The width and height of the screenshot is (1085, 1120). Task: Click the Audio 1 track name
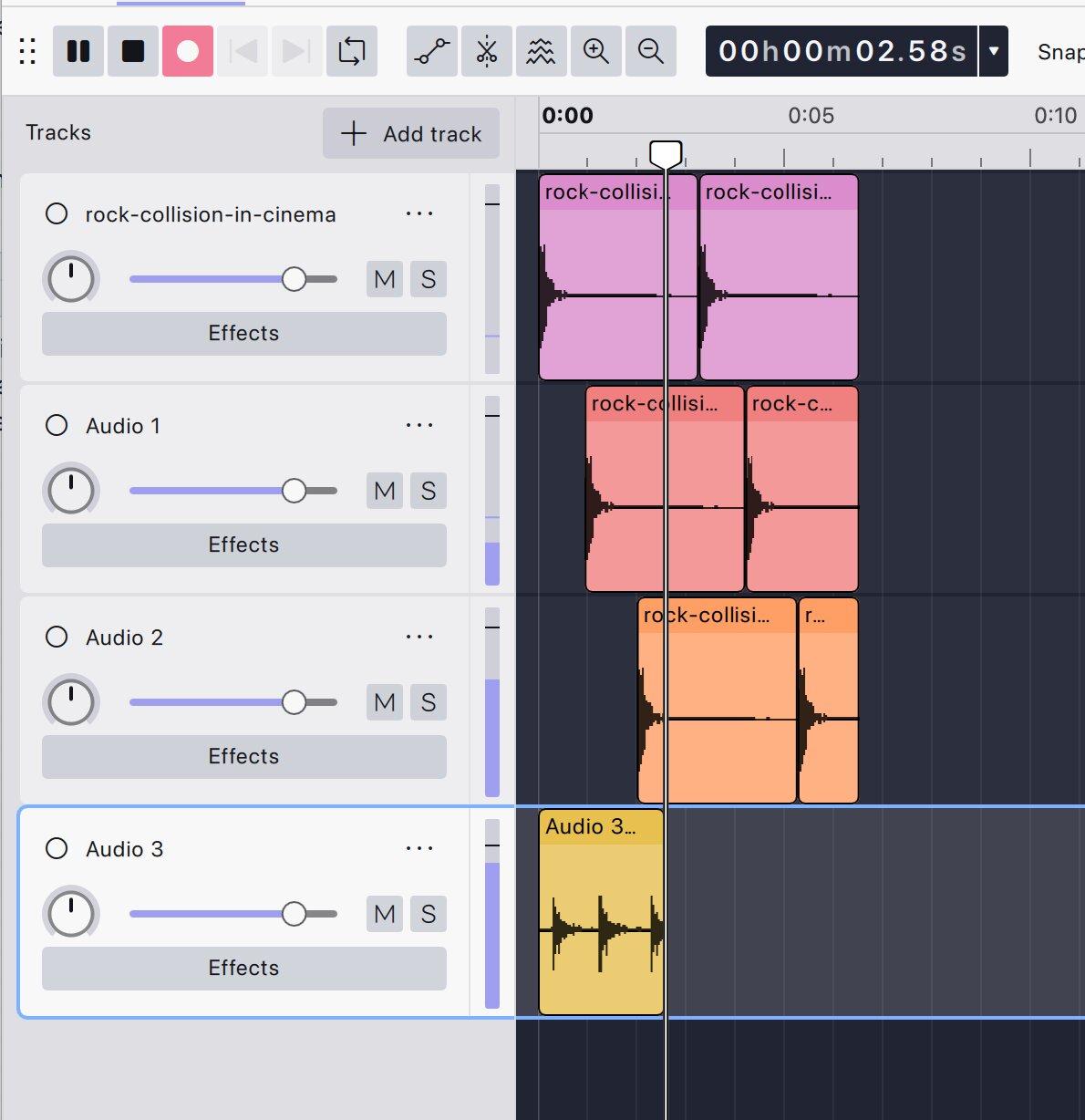pos(123,426)
